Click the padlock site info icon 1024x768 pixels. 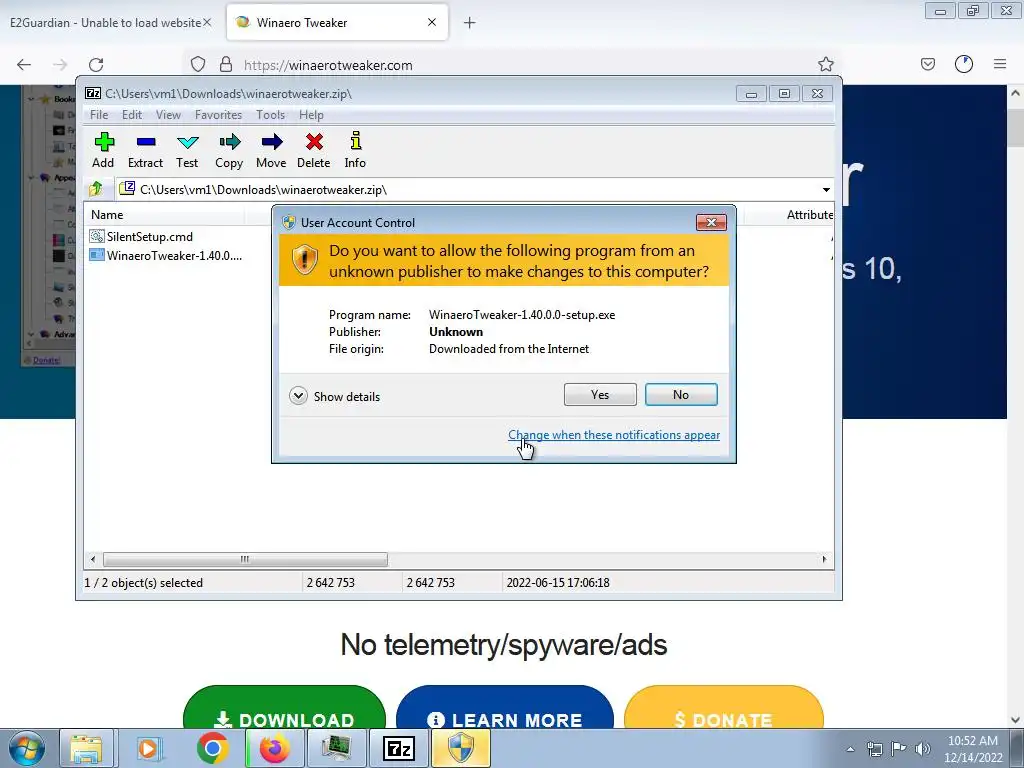[226, 65]
